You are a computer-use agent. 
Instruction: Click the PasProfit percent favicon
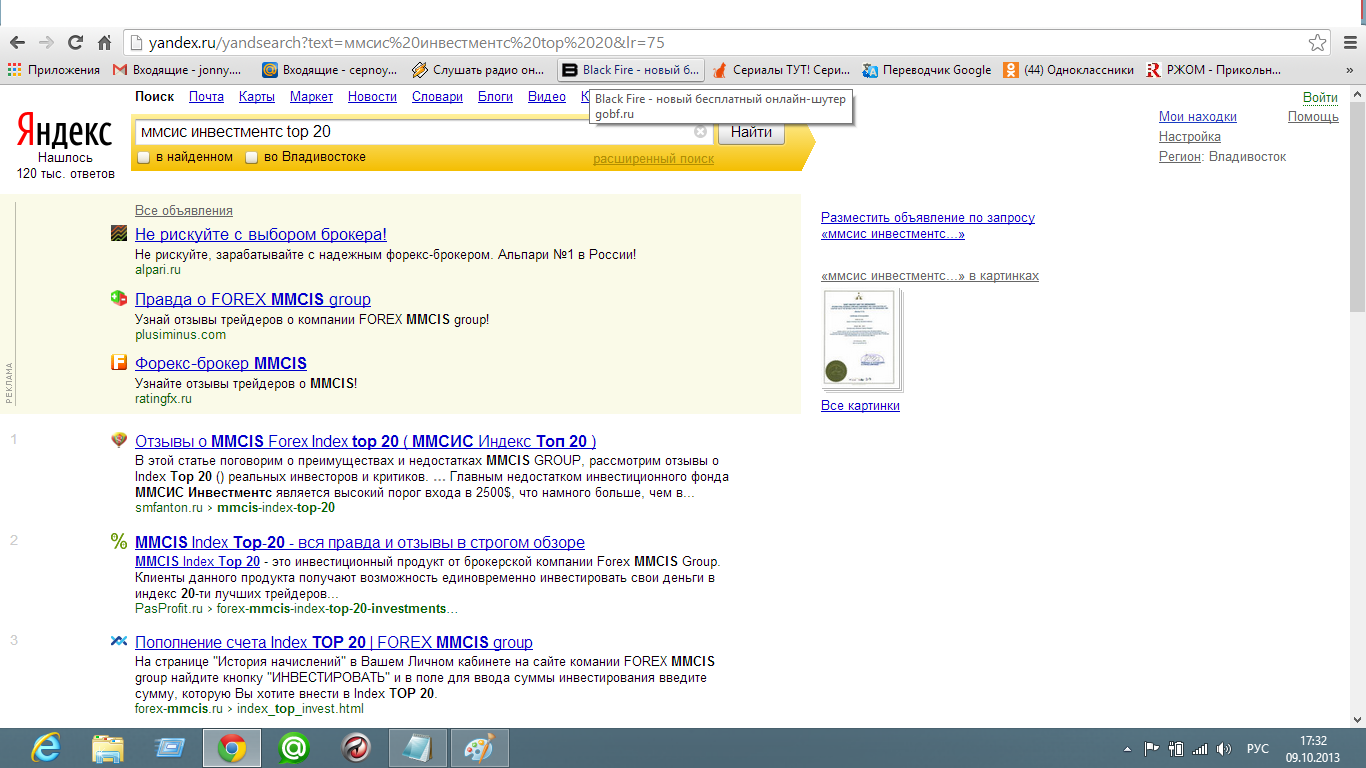point(119,542)
